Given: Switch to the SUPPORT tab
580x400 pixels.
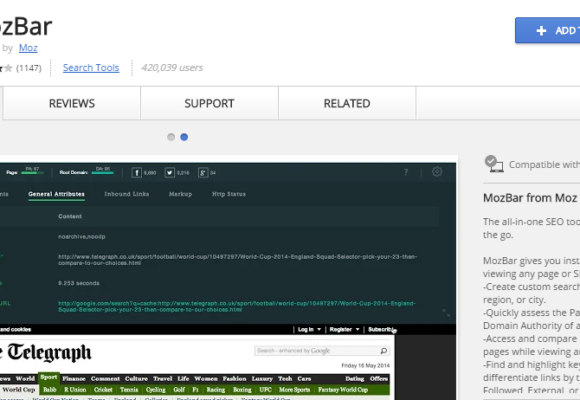Looking at the screenshot, I should coord(209,103).
